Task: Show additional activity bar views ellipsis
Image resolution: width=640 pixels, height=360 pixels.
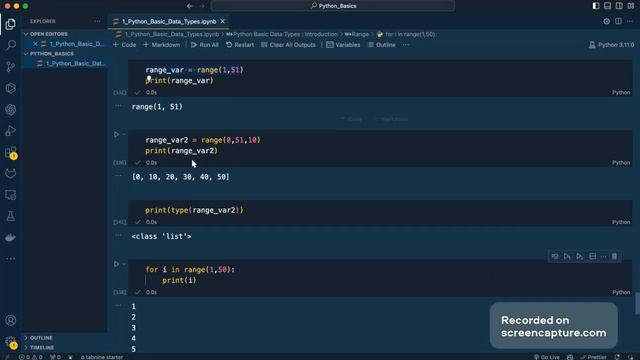Action: click(x=11, y=259)
